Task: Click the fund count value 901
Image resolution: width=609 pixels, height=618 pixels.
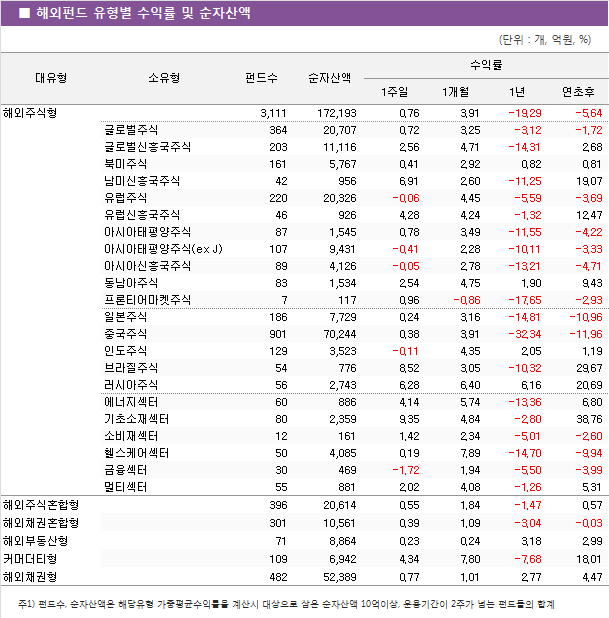Action: [x=278, y=334]
